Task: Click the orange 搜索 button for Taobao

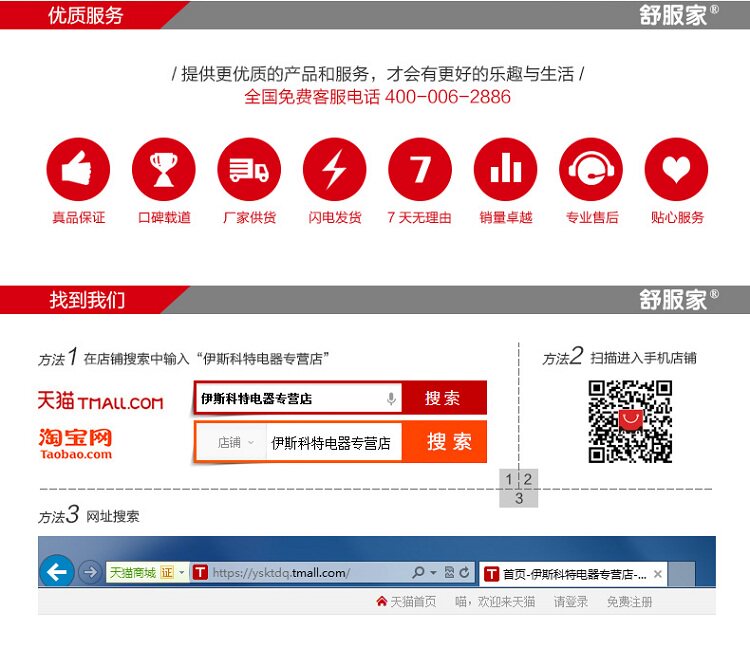Action: tap(444, 442)
